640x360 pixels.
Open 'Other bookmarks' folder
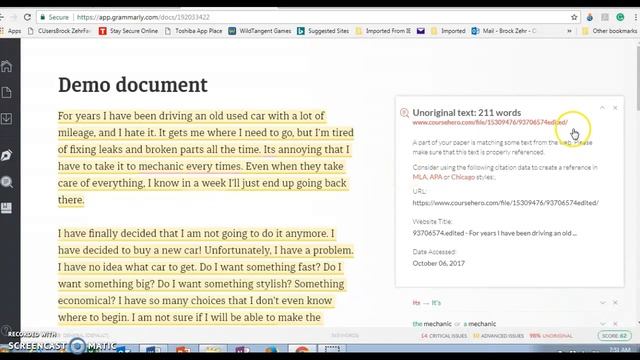[609, 31]
